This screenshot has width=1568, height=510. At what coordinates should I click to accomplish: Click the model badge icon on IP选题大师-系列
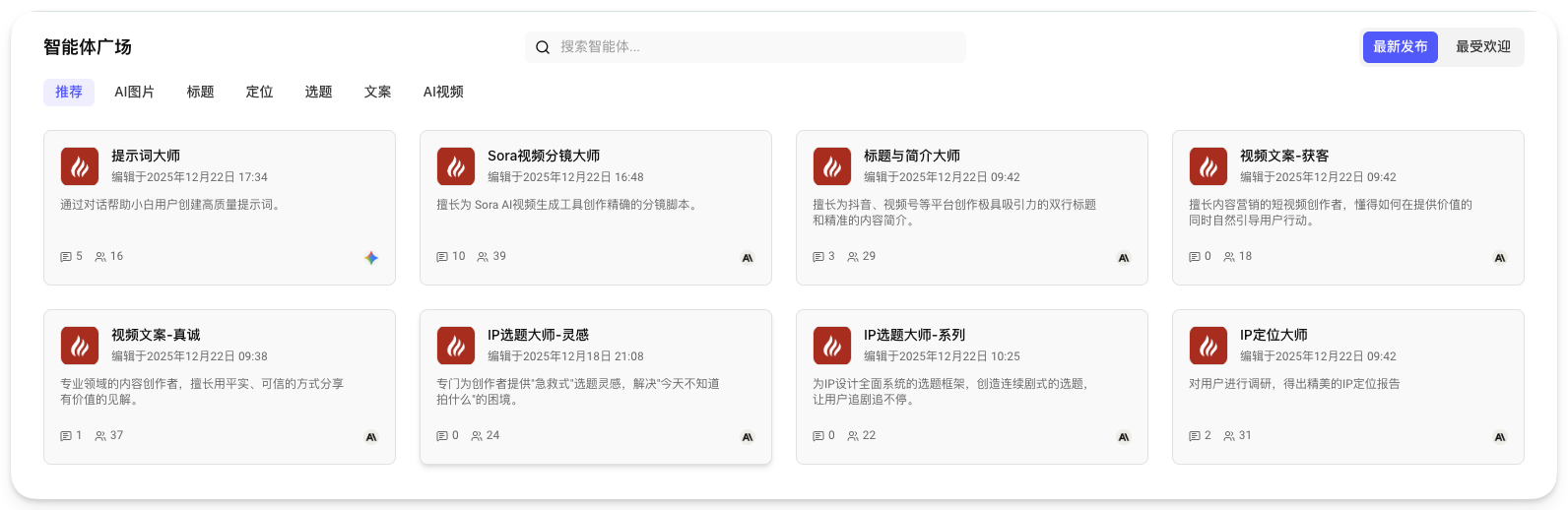[x=1124, y=437]
